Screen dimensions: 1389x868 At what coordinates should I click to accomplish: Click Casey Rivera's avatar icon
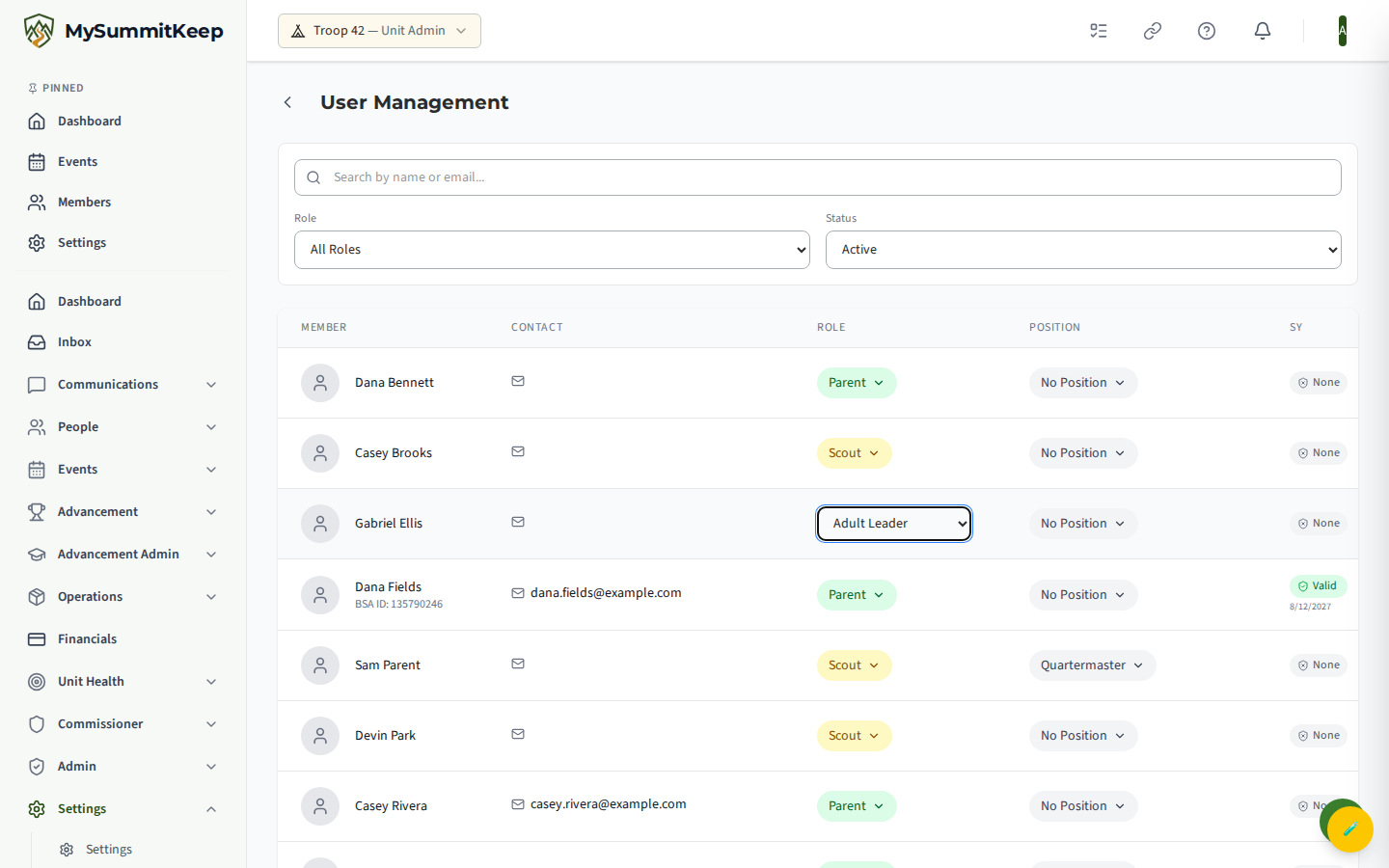point(320,806)
